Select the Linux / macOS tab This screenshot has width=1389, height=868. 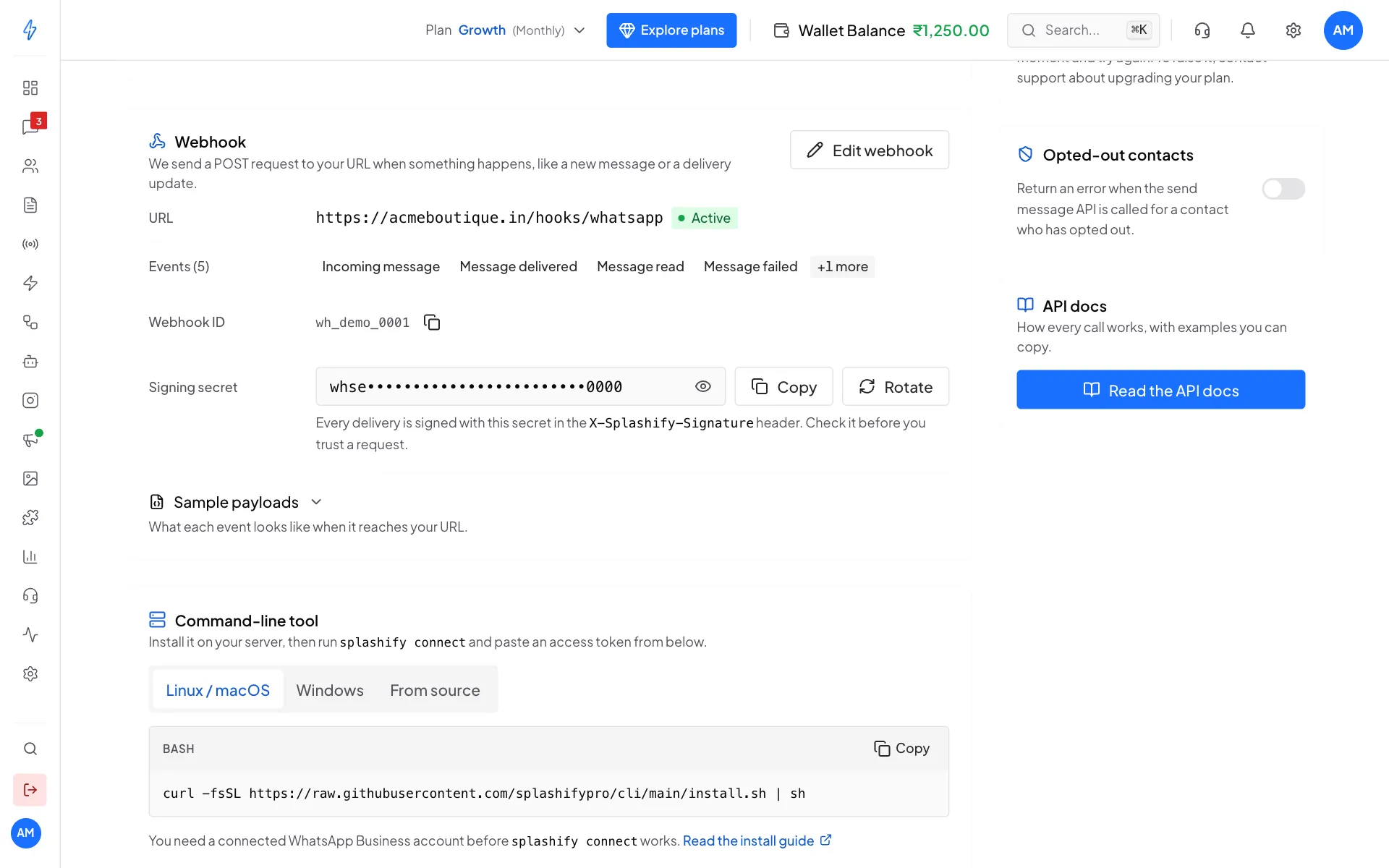coord(218,690)
